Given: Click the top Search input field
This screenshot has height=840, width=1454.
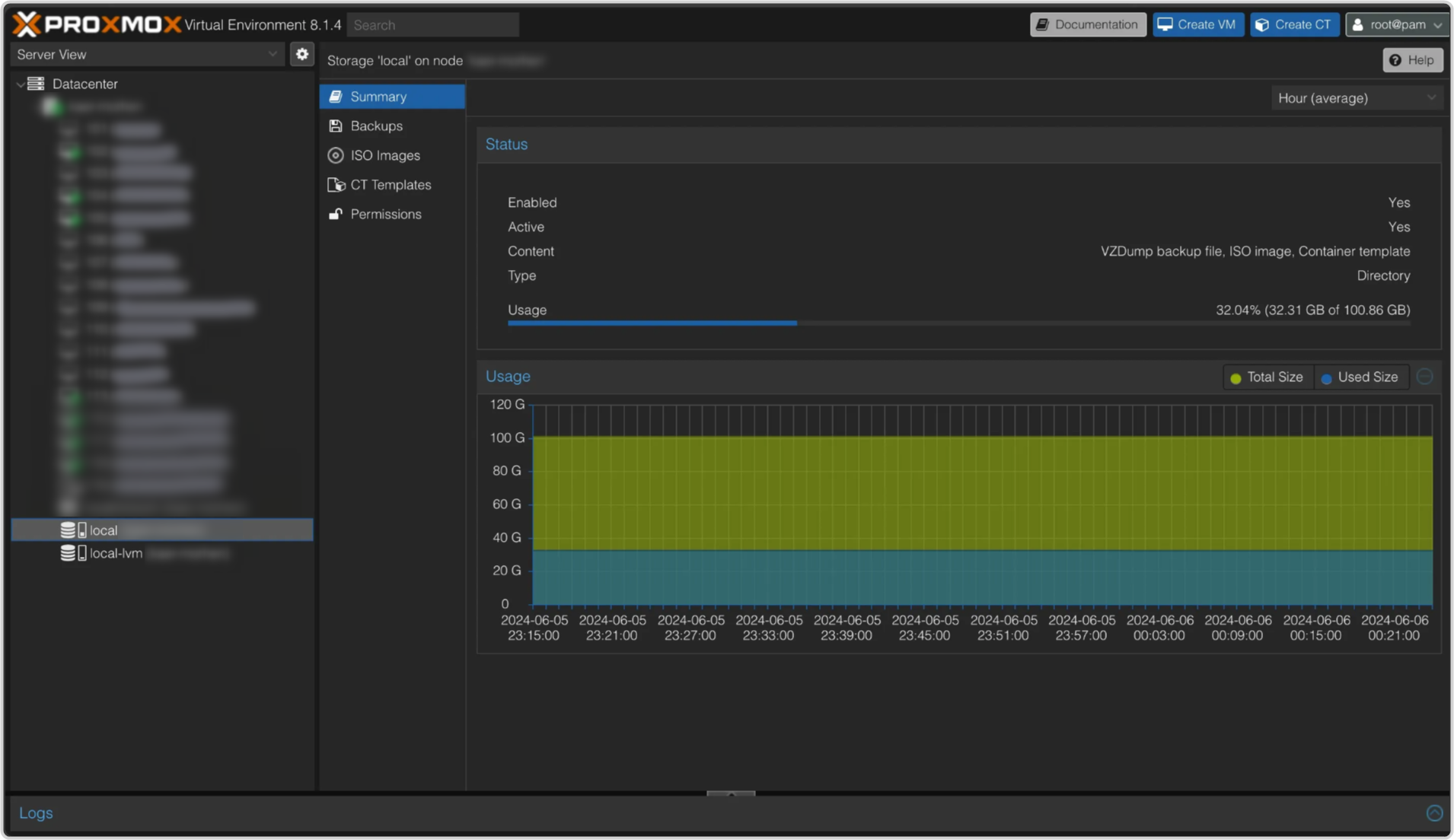Looking at the screenshot, I should click(x=432, y=25).
